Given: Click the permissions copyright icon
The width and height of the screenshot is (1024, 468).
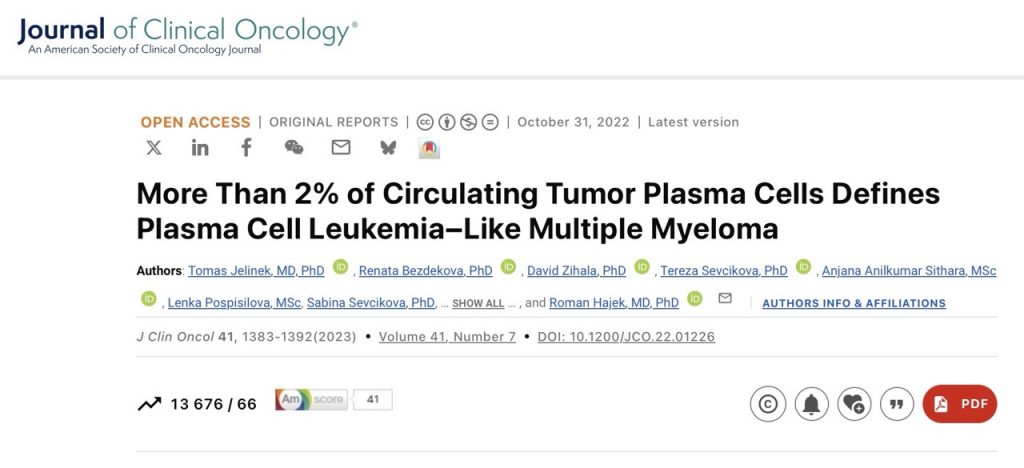Looking at the screenshot, I should click(767, 404).
